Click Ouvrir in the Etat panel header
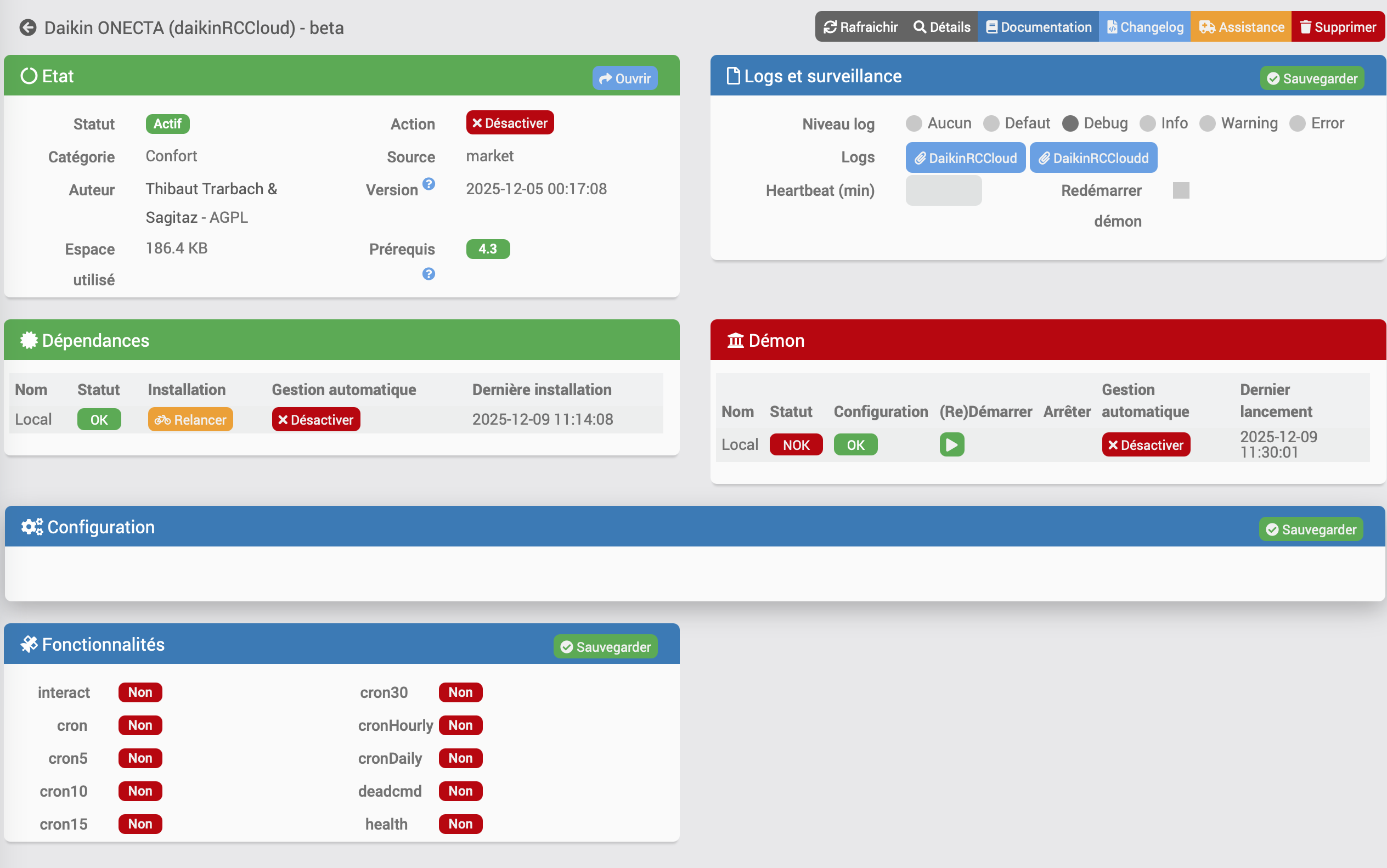 tap(624, 78)
